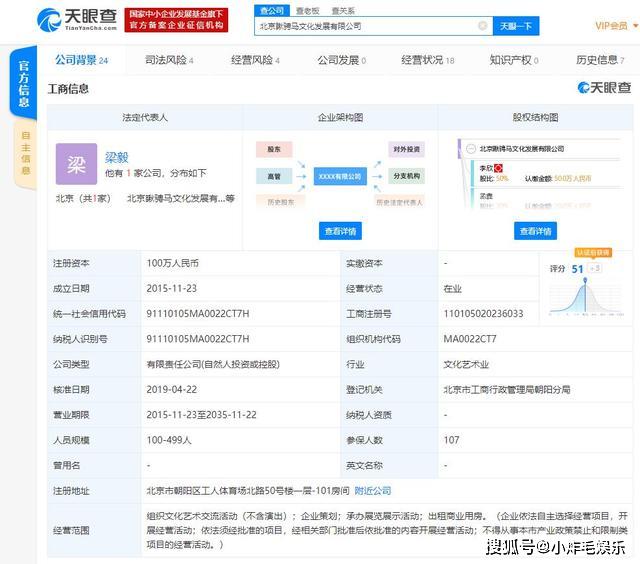Click the registered address text
This screenshot has height=564, width=640.
pos(248,491)
